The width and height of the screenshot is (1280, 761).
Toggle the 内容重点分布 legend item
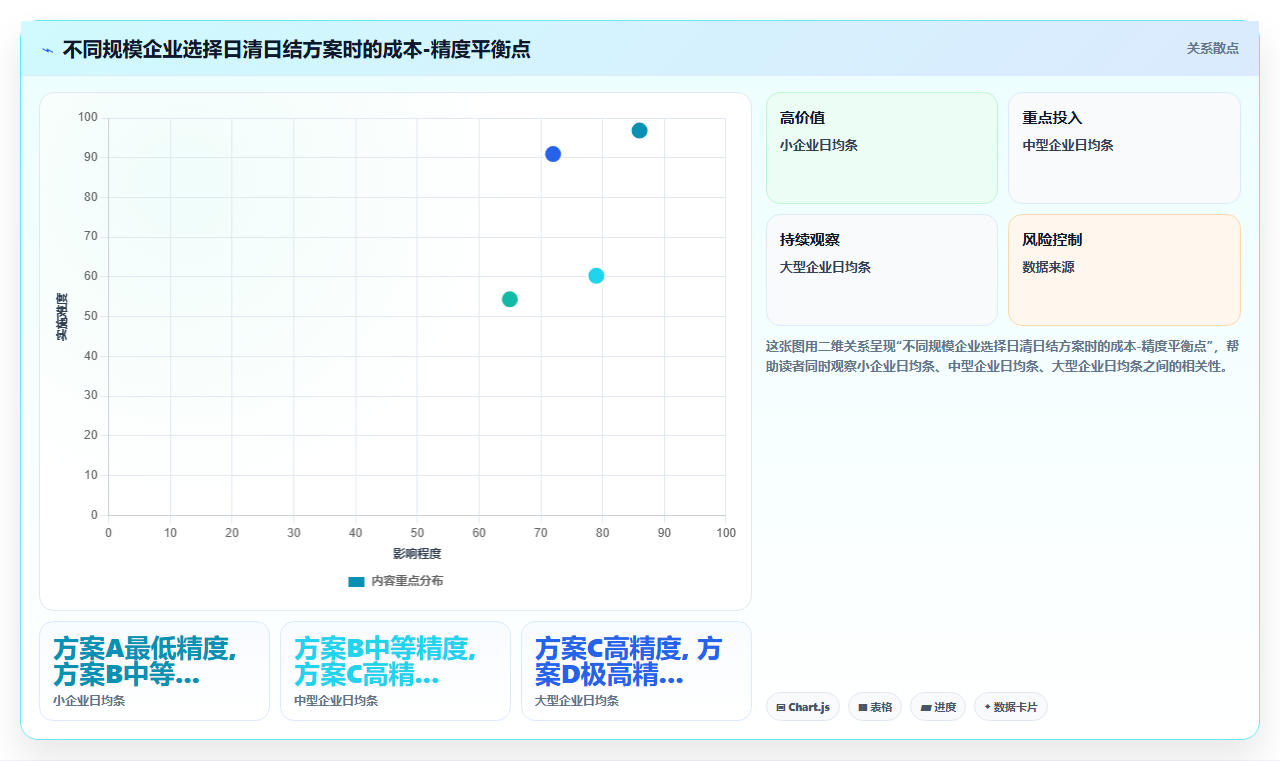click(x=395, y=581)
